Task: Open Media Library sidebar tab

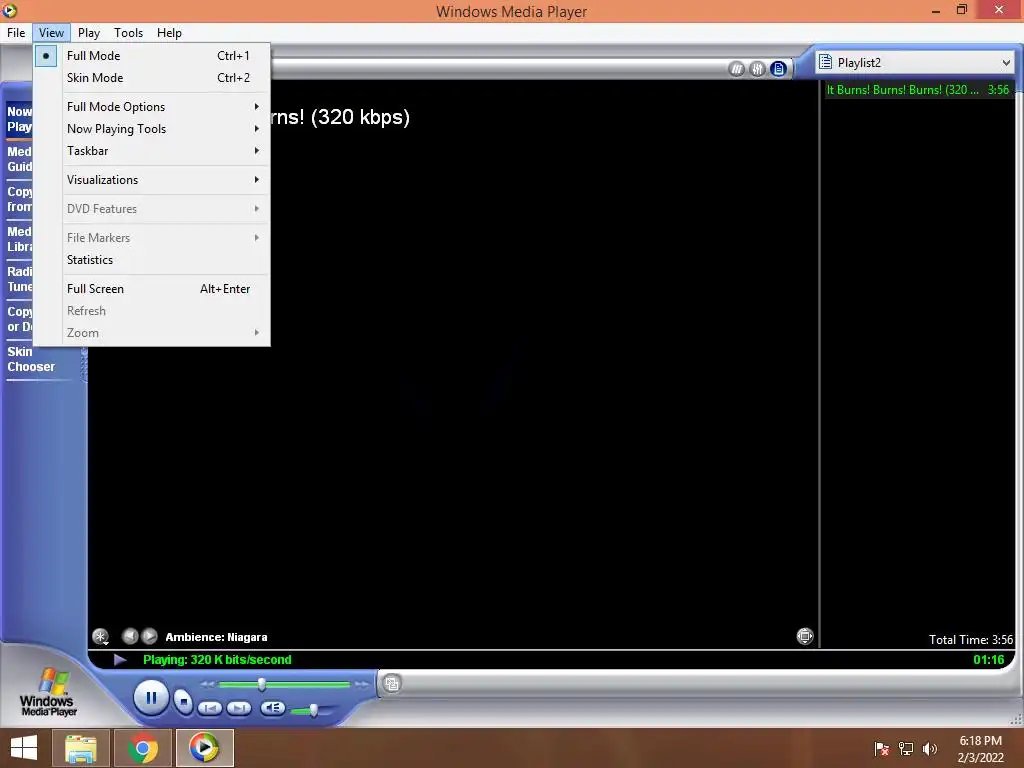Action: pos(19,239)
